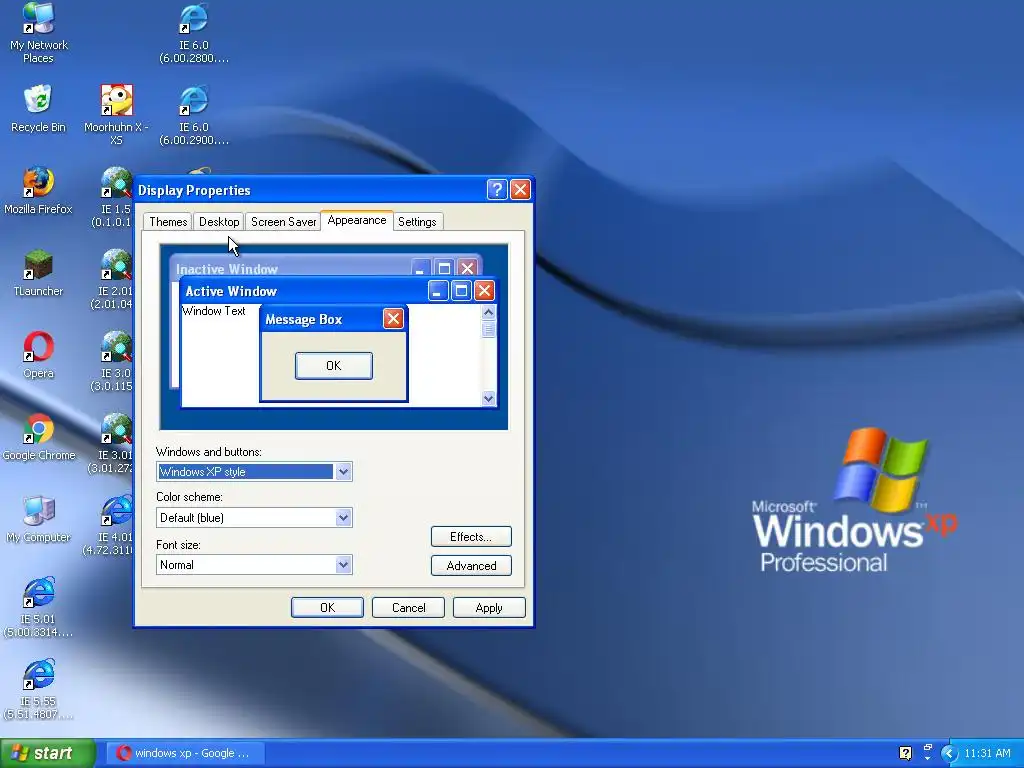
Task: Click the taskbar clock showing 11:31 AM
Action: pyautogui.click(x=987, y=753)
